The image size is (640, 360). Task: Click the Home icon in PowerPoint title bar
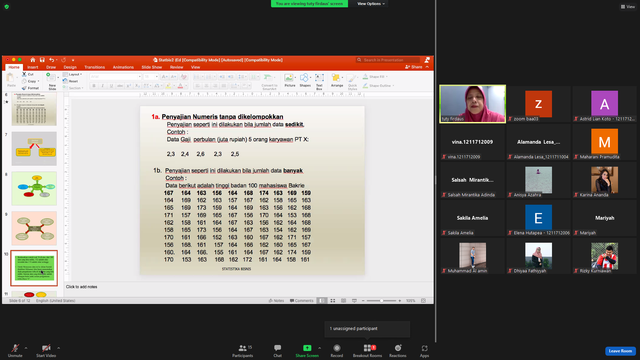click(33, 60)
